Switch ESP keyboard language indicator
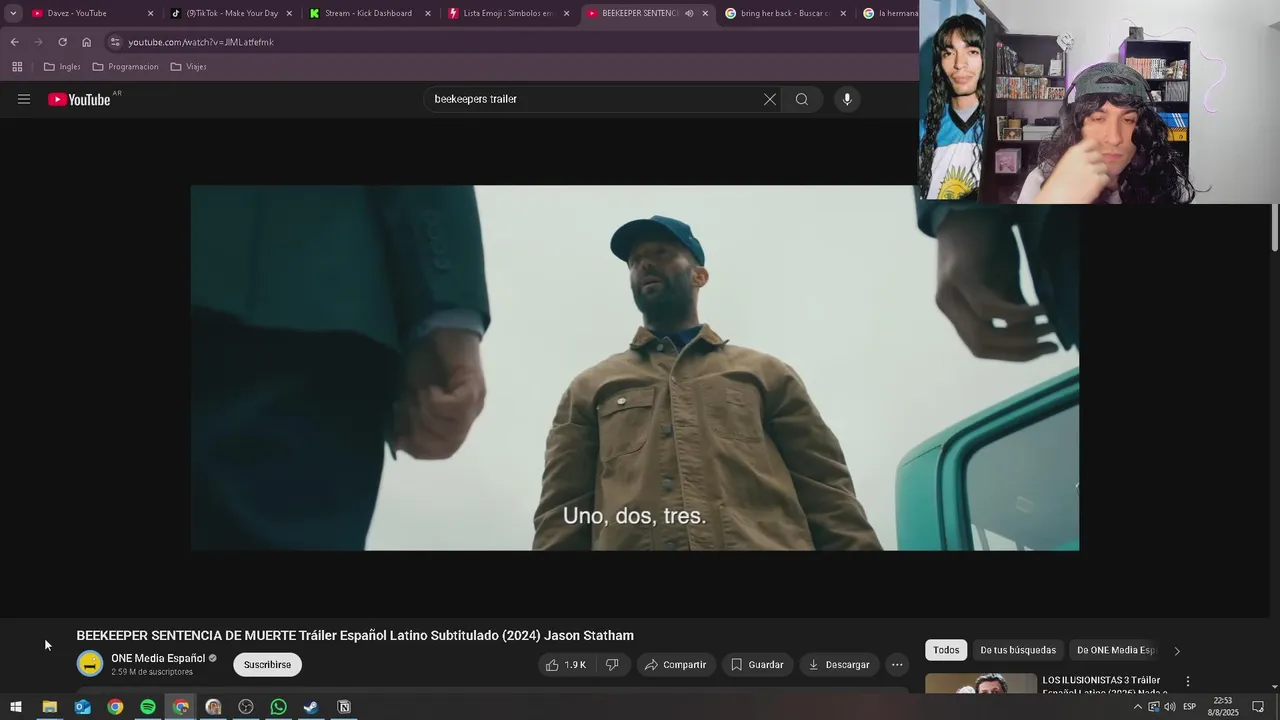 [x=1190, y=707]
